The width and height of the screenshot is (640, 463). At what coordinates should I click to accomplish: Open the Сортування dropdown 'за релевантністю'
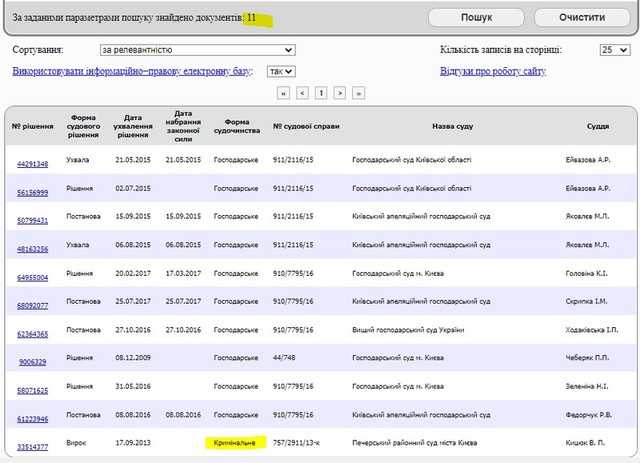coord(198,50)
